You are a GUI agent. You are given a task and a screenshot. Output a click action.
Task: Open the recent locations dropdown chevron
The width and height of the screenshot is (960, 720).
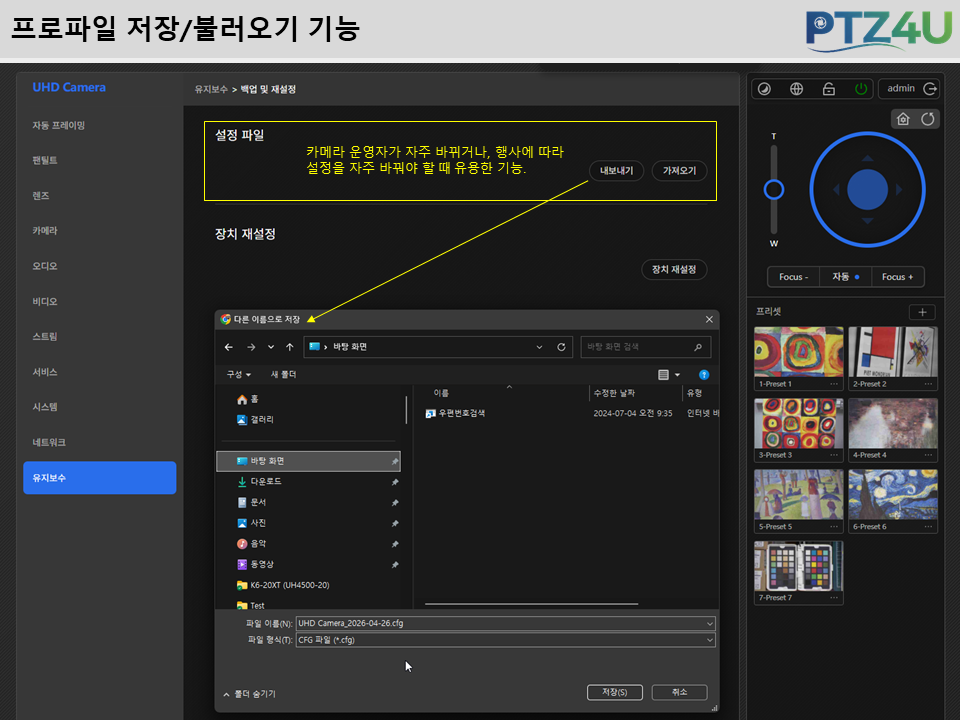(x=271, y=347)
